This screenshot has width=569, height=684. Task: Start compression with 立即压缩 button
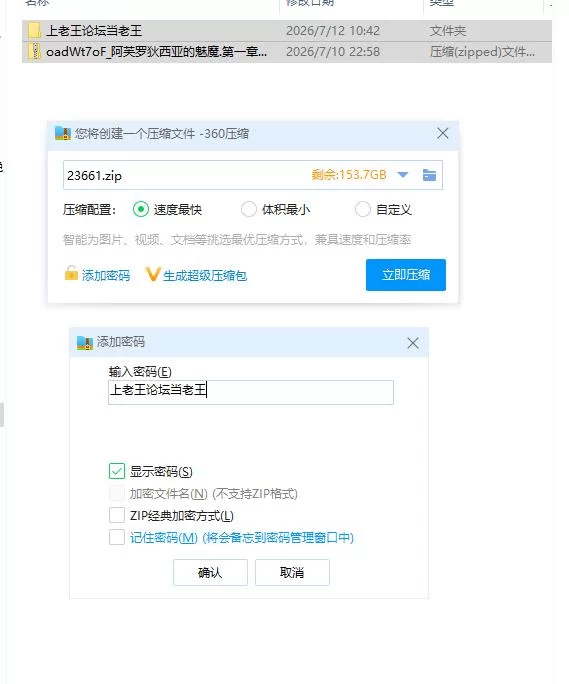click(406, 275)
